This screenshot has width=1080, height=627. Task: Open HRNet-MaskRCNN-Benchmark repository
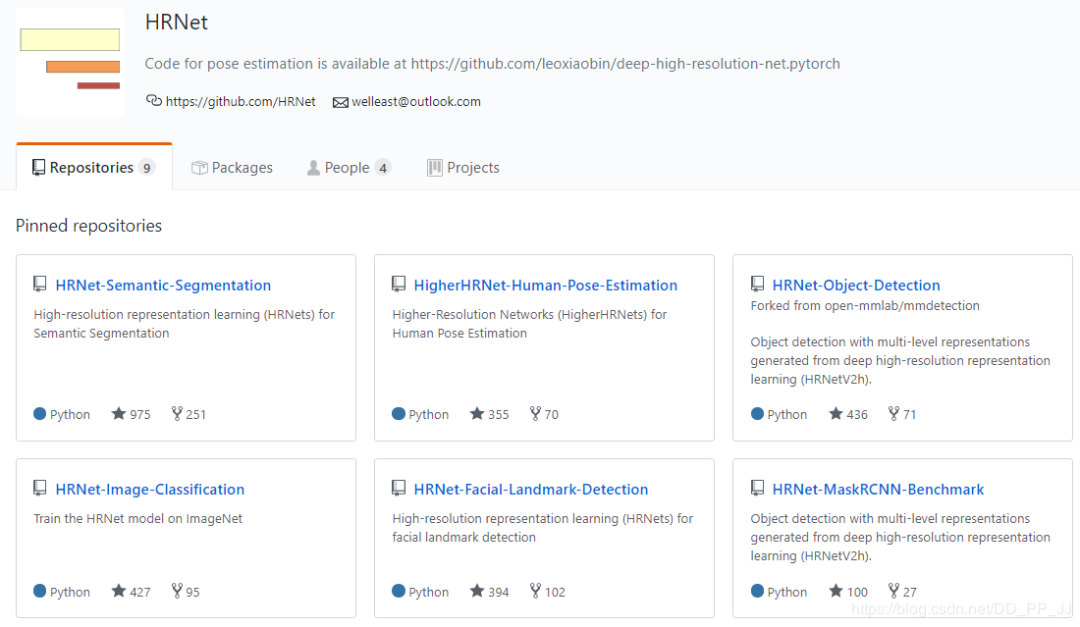(878, 489)
